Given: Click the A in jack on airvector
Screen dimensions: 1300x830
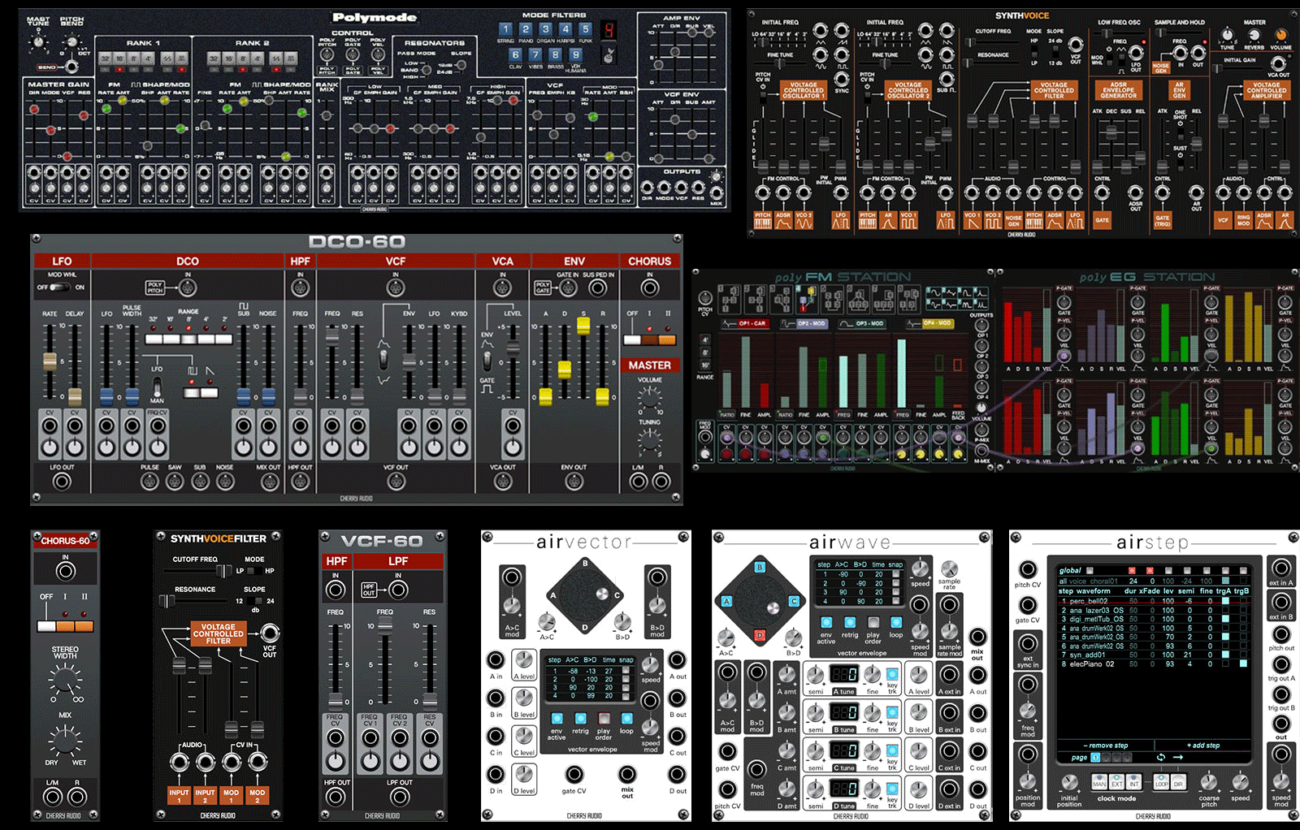Looking at the screenshot, I should (495, 661).
